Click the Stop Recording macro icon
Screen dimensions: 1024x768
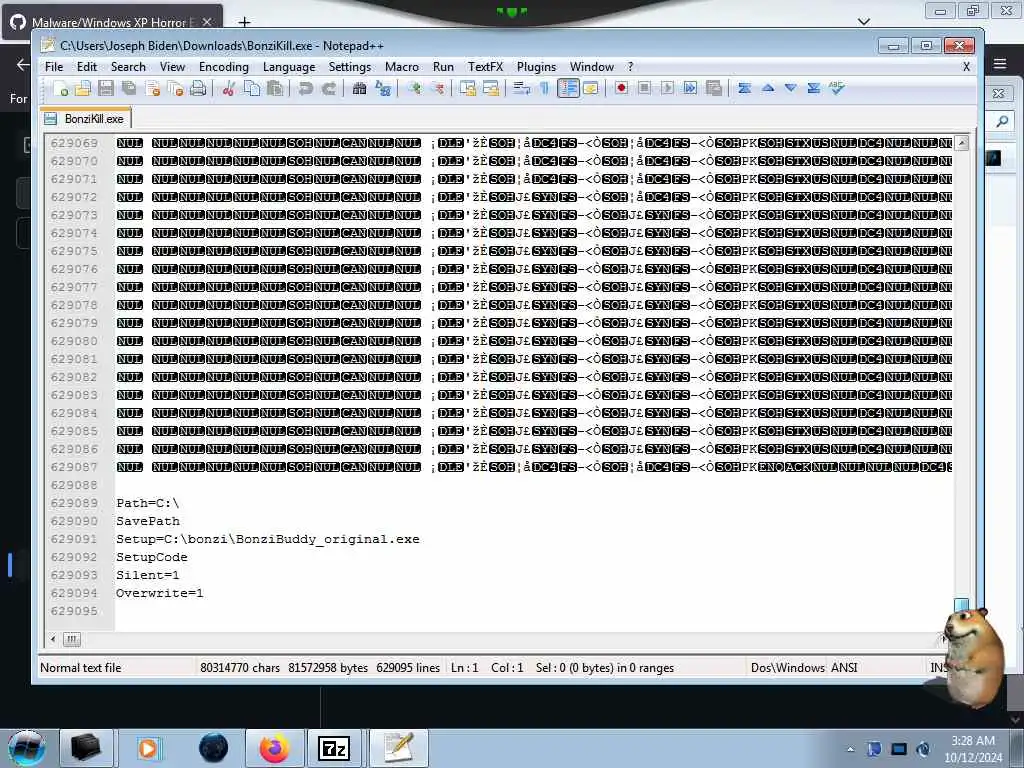(644, 88)
